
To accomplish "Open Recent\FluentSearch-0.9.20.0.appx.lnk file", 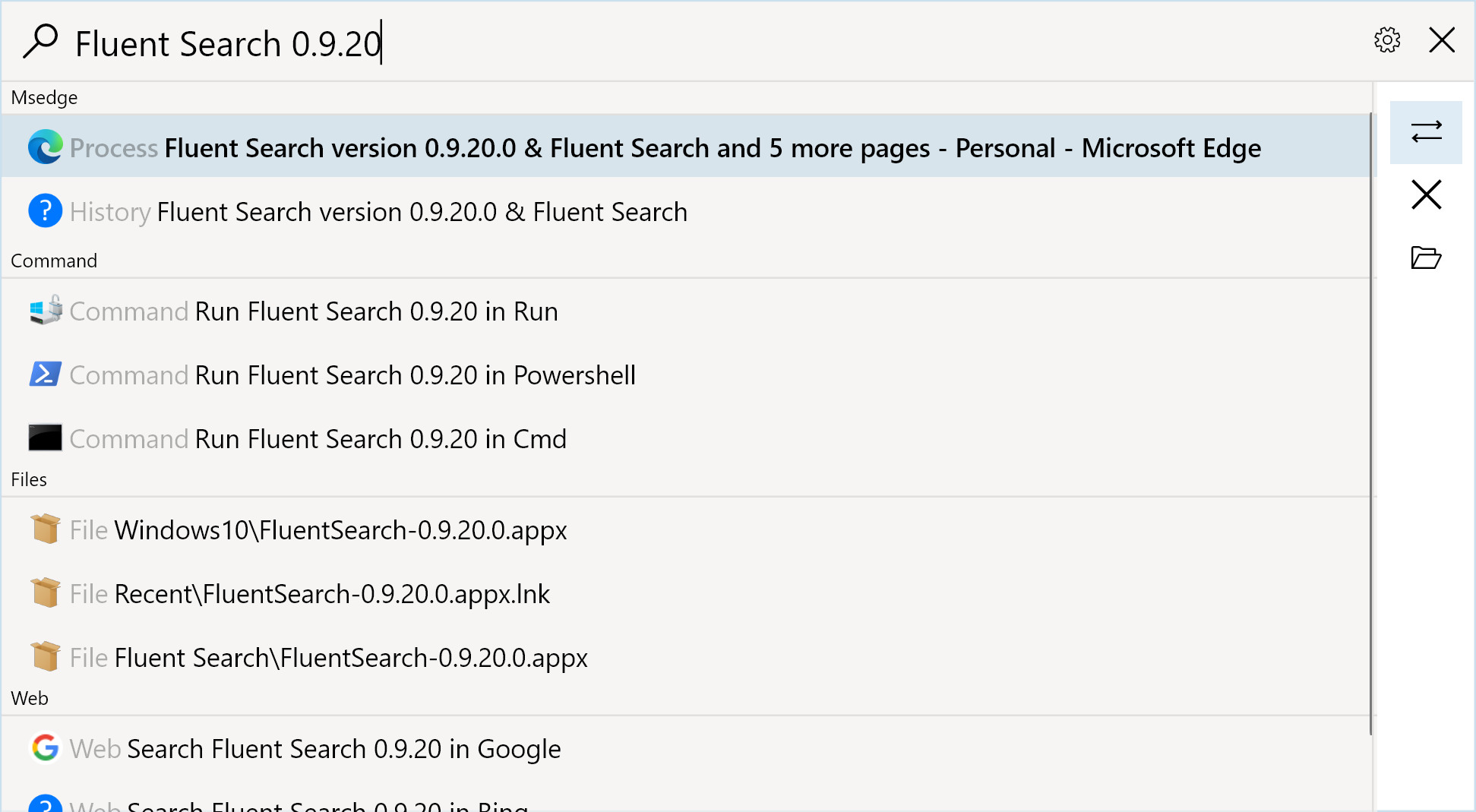I will click(x=688, y=593).
